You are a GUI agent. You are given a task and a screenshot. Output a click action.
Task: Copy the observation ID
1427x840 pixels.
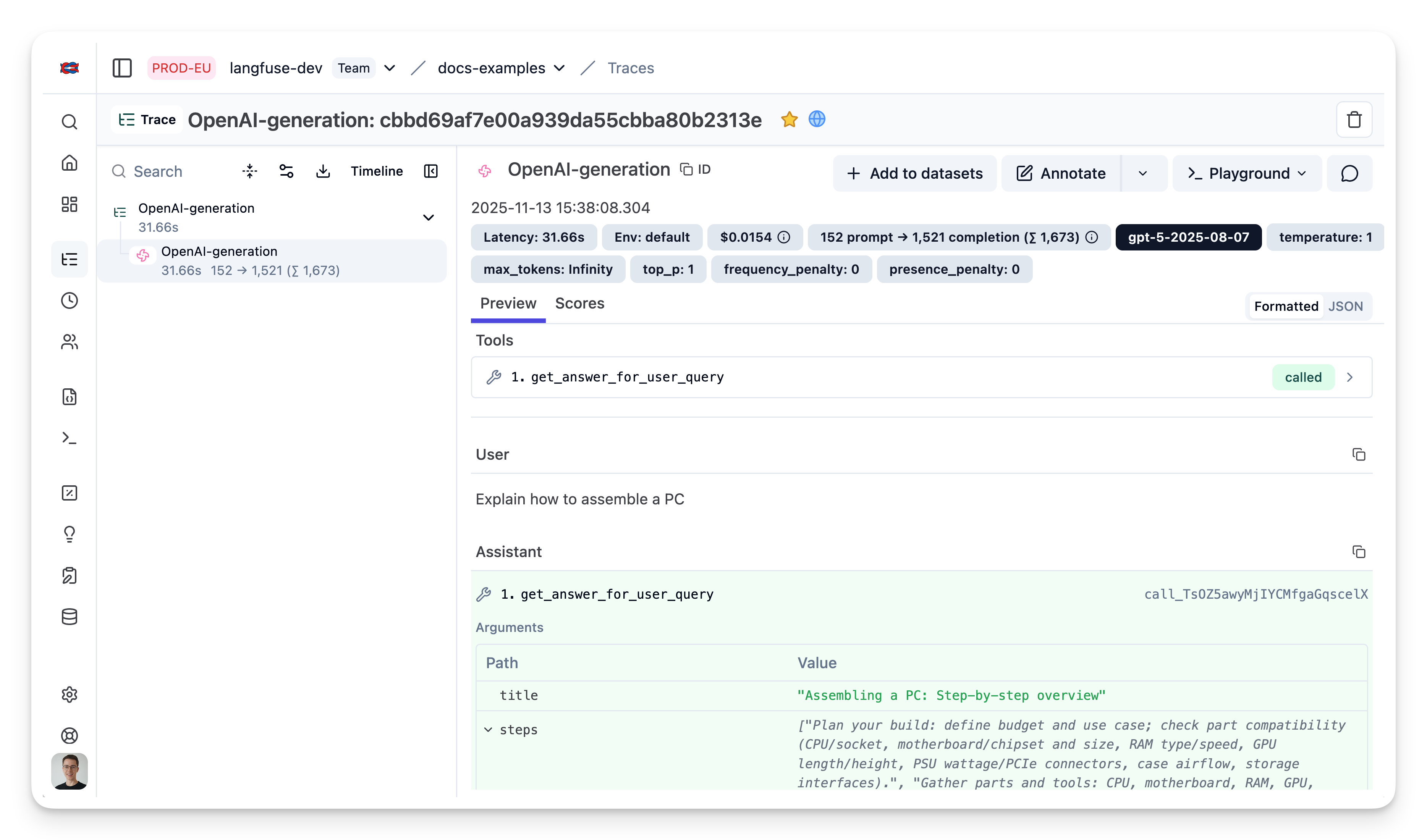(696, 169)
